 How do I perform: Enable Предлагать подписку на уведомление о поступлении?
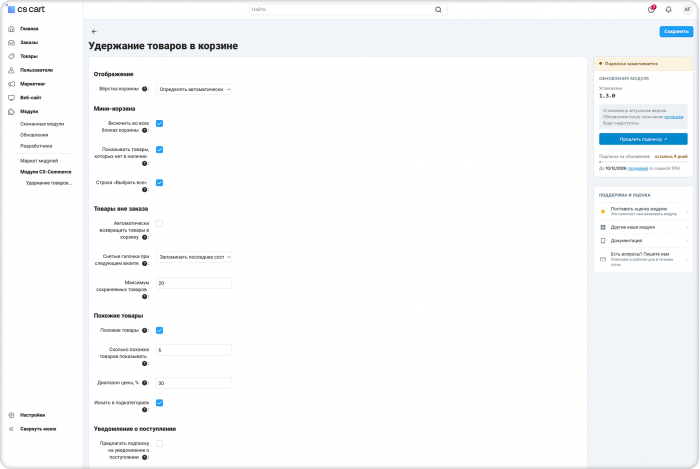click(x=159, y=444)
